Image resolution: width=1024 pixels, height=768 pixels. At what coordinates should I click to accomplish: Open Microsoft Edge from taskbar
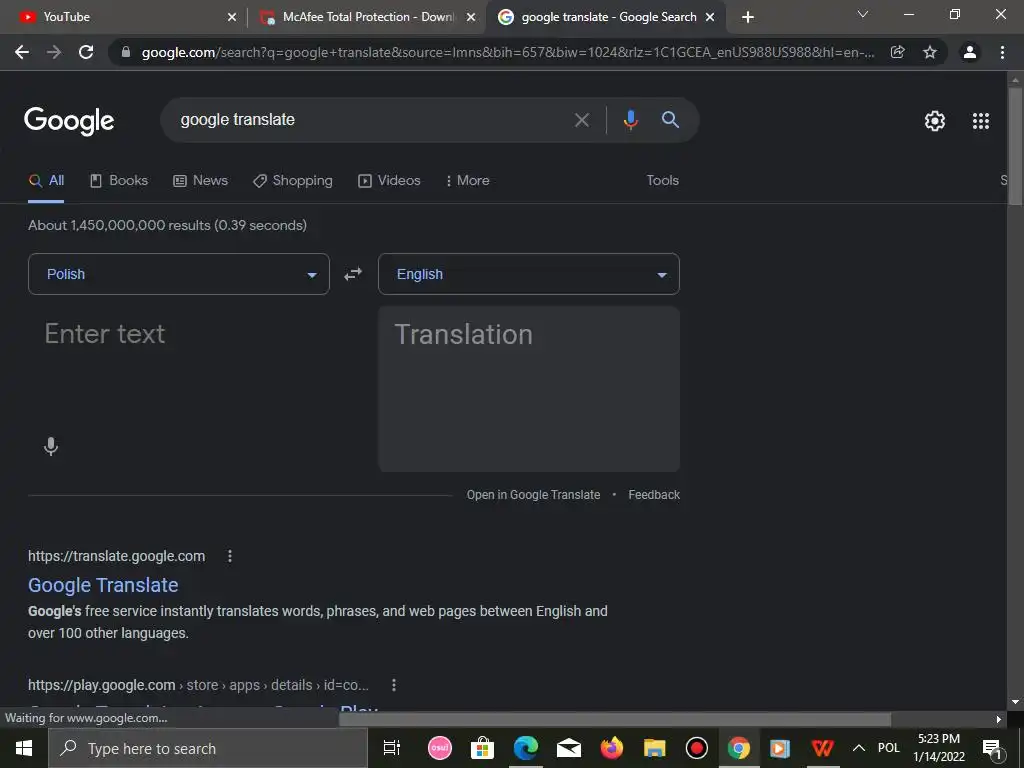point(525,748)
